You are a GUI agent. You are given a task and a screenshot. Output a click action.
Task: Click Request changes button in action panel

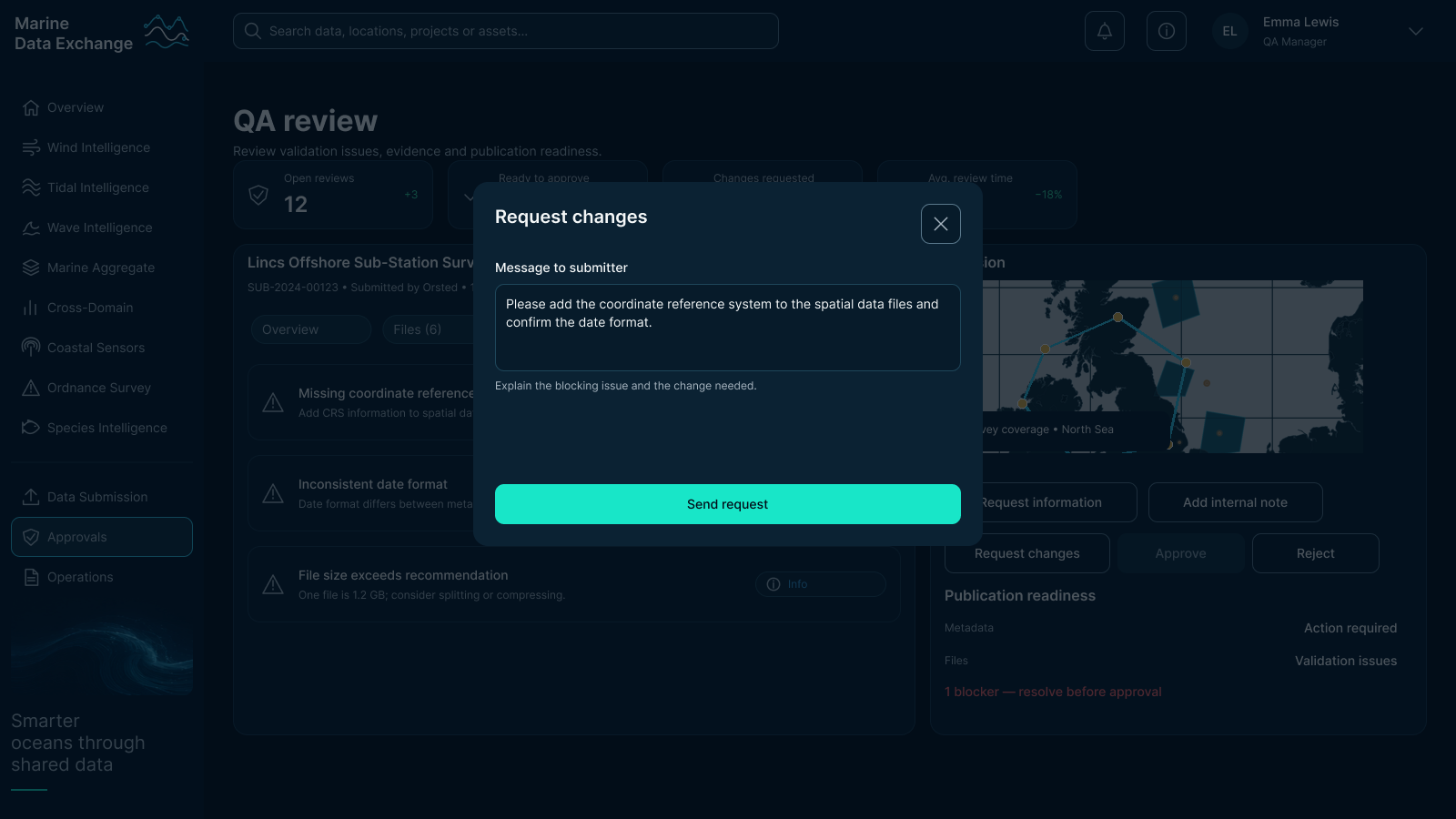coord(1027,553)
